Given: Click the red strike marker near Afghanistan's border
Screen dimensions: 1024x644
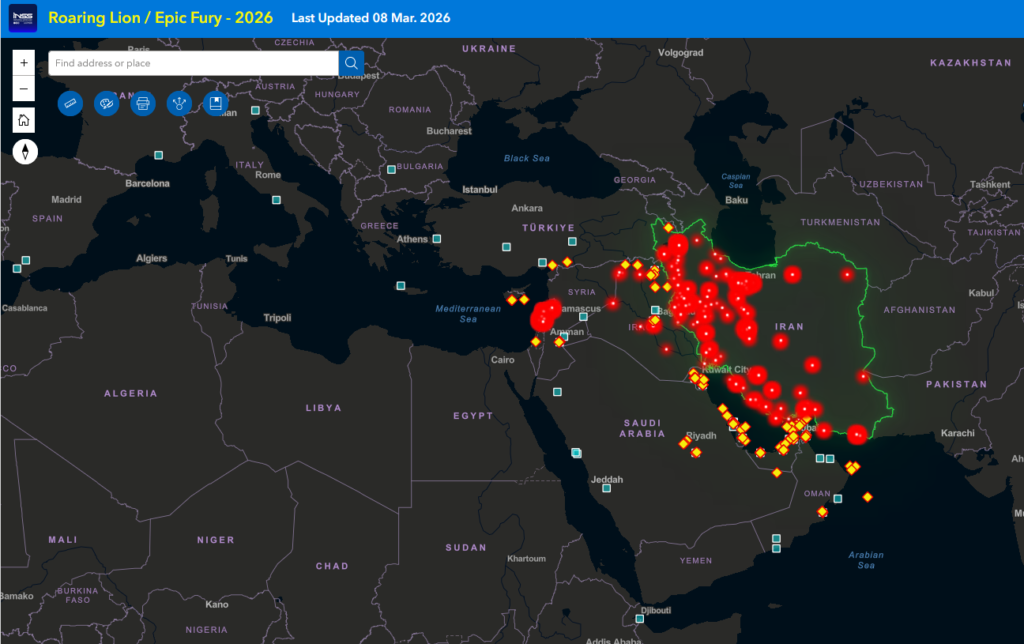Looking at the screenshot, I should (863, 377).
